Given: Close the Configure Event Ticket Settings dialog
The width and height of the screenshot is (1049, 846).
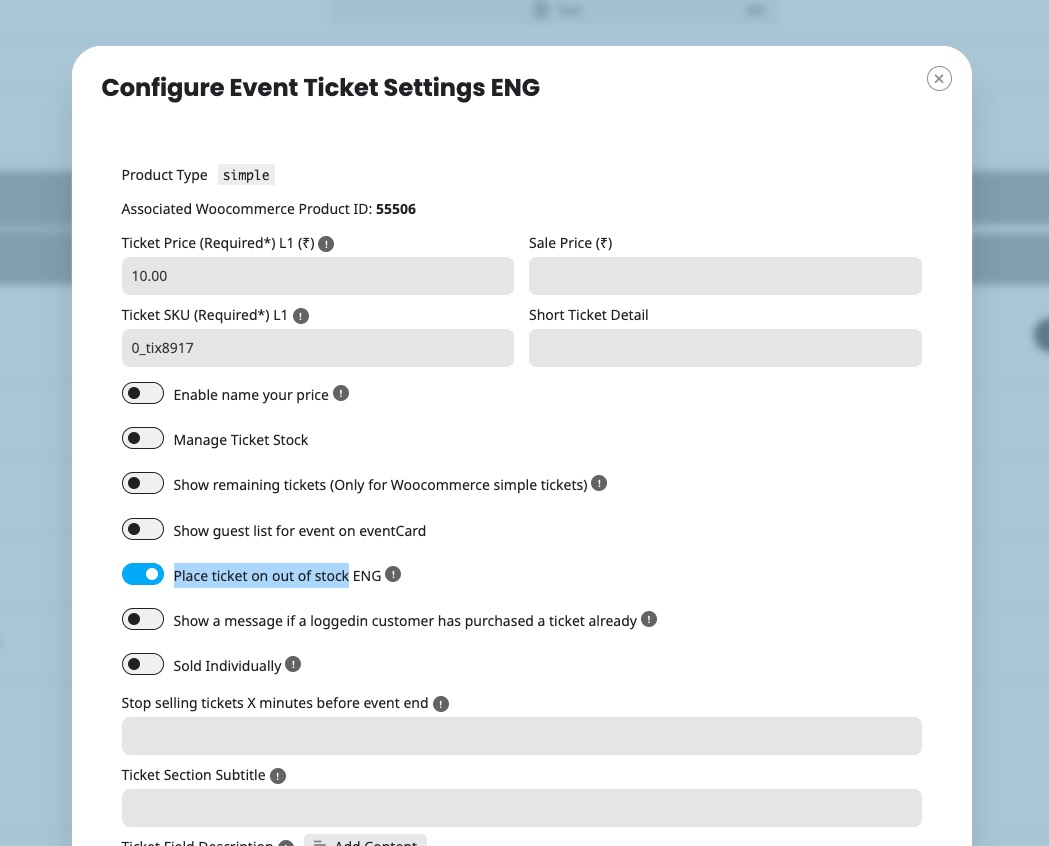Looking at the screenshot, I should point(939,79).
